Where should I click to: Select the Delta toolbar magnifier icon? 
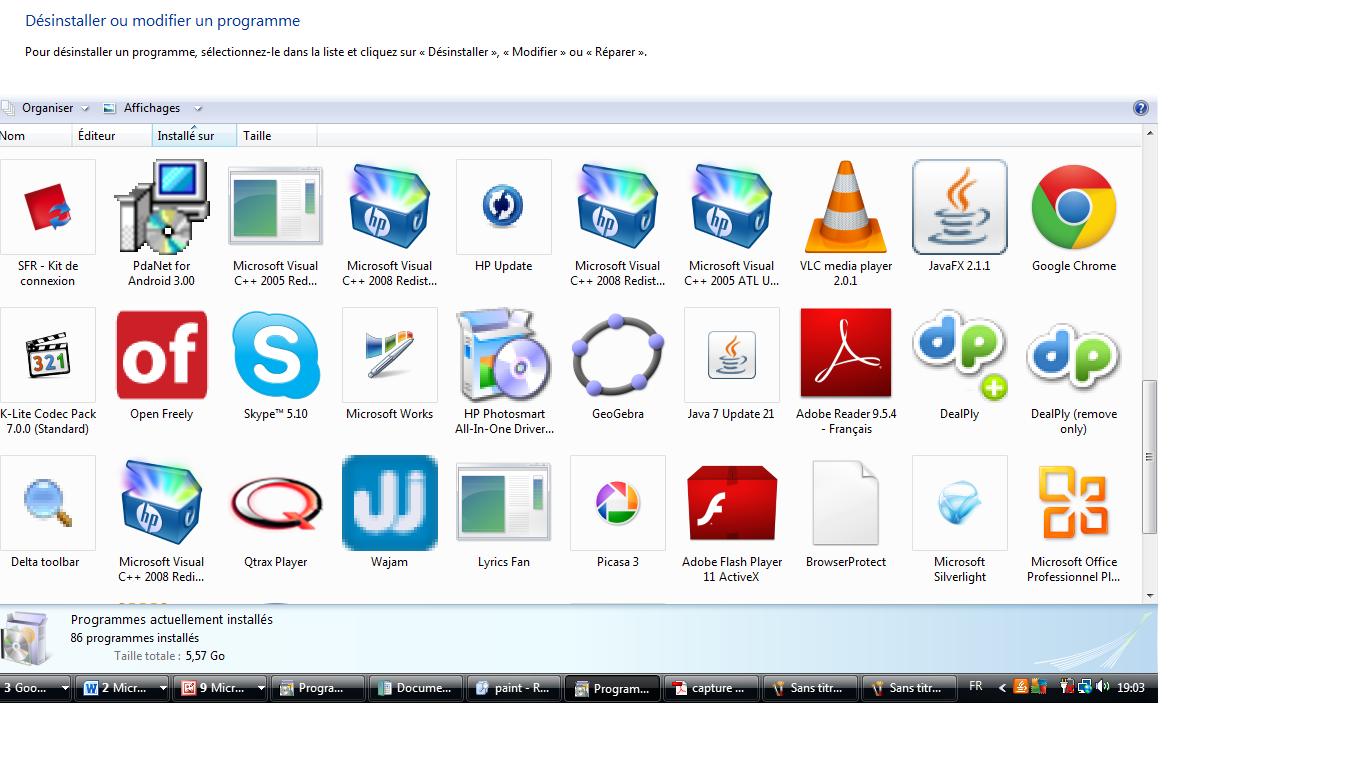coord(48,503)
